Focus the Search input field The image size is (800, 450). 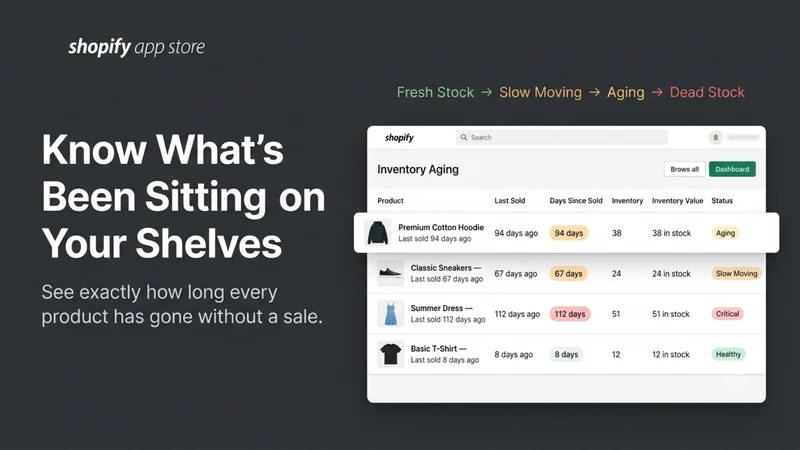click(x=561, y=137)
